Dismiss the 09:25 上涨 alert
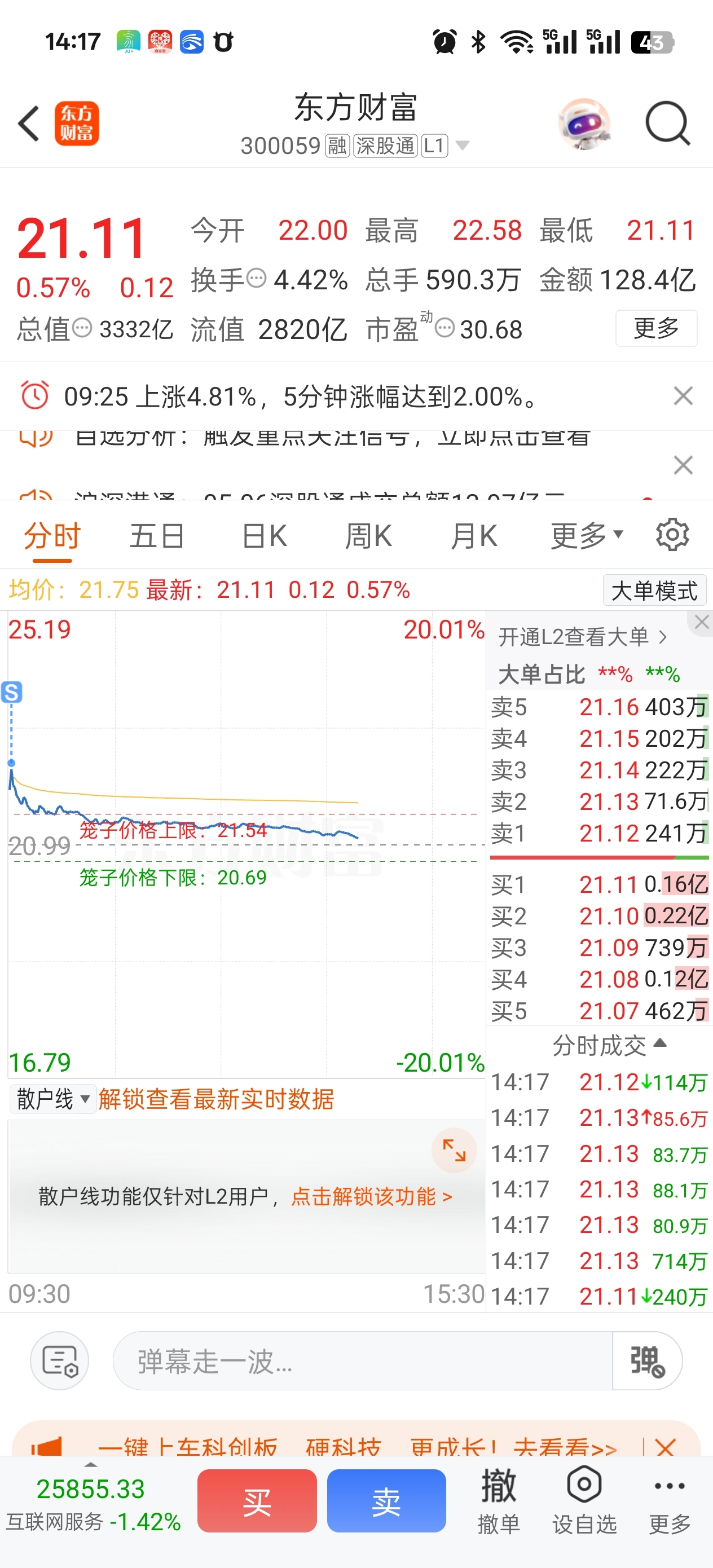 pos(683,397)
